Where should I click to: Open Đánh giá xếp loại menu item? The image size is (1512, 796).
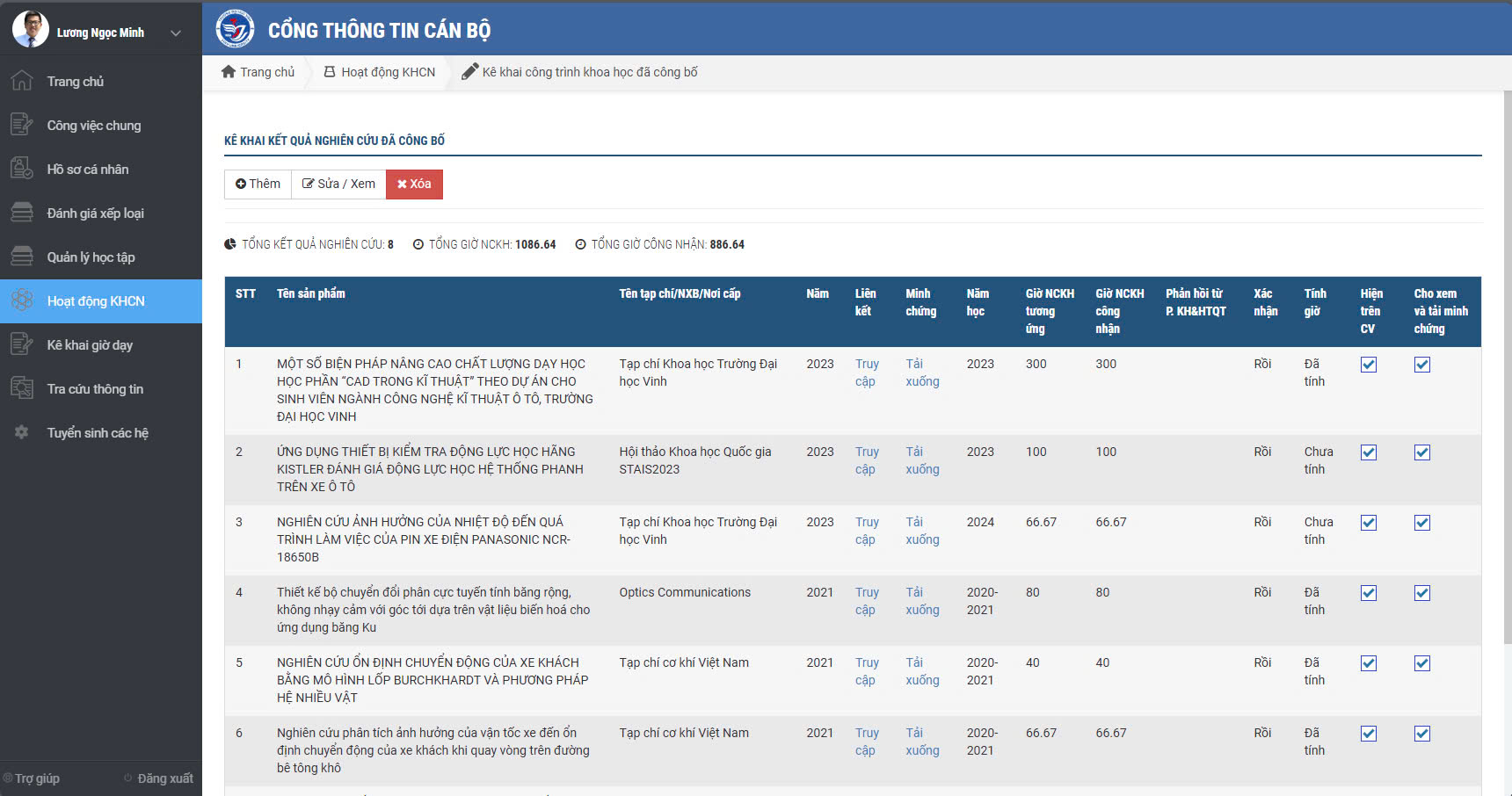tap(101, 213)
